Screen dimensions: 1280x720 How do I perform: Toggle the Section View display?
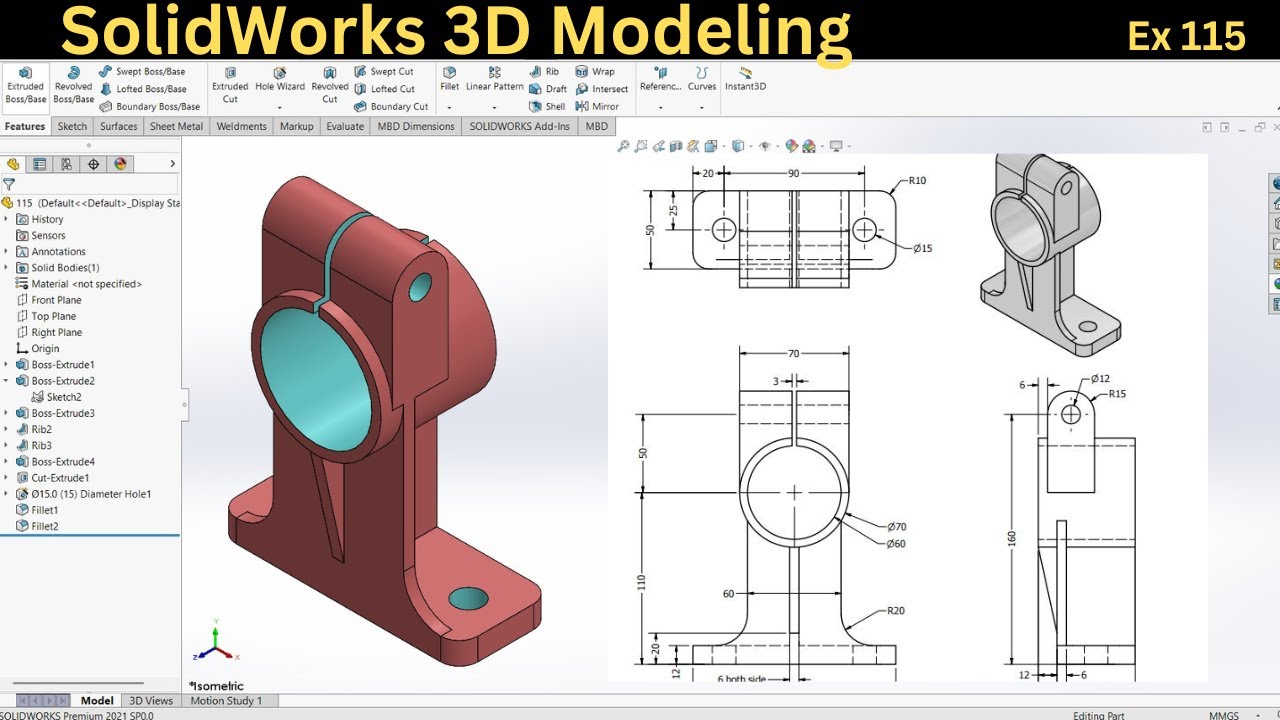point(676,146)
